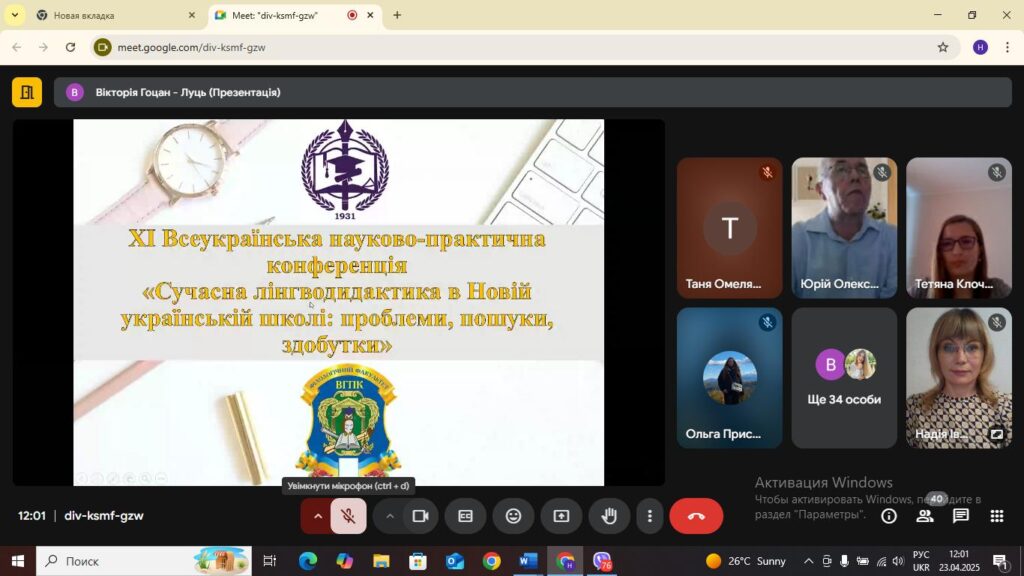Open clock and date 23.04.2025
The width and height of the screenshot is (1024, 576).
tap(959, 561)
